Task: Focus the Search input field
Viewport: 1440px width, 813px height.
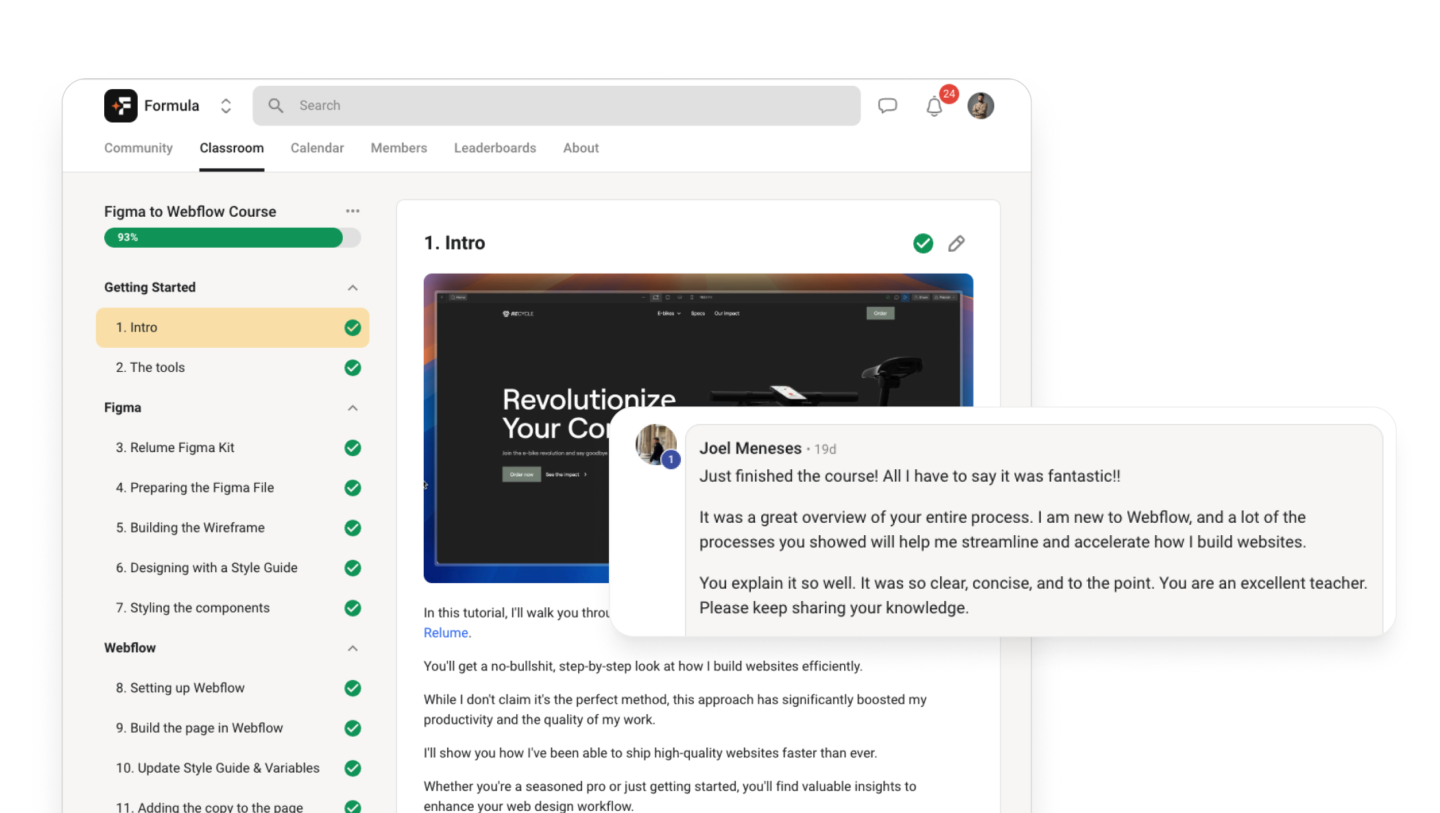Action: coord(556,105)
